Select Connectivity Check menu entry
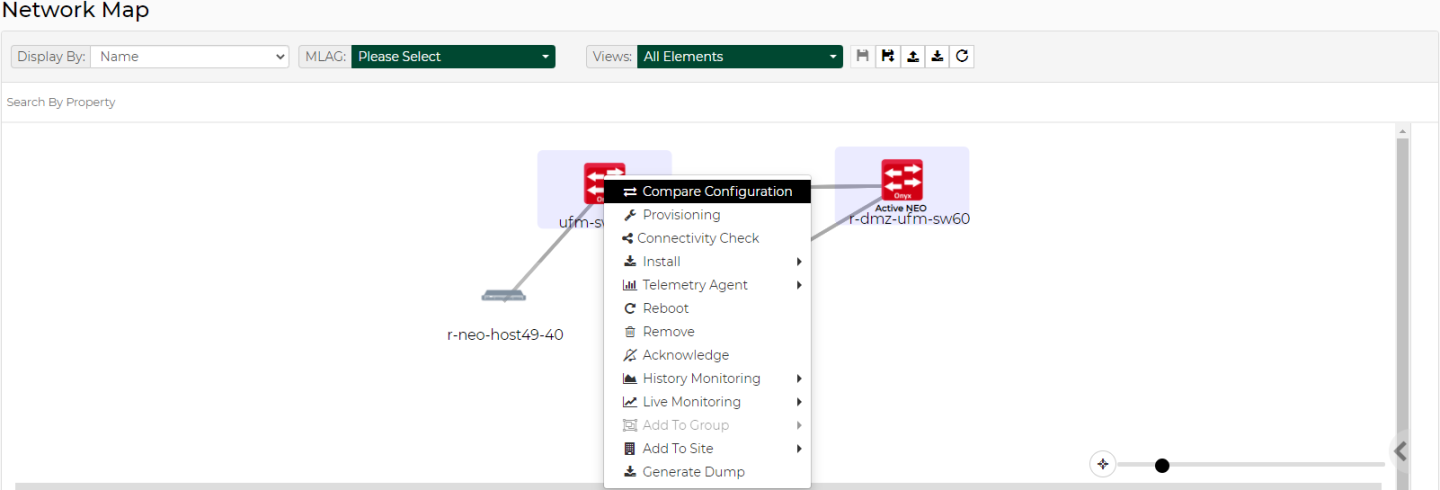Screen dimensions: 1440x490 click(707, 238)
